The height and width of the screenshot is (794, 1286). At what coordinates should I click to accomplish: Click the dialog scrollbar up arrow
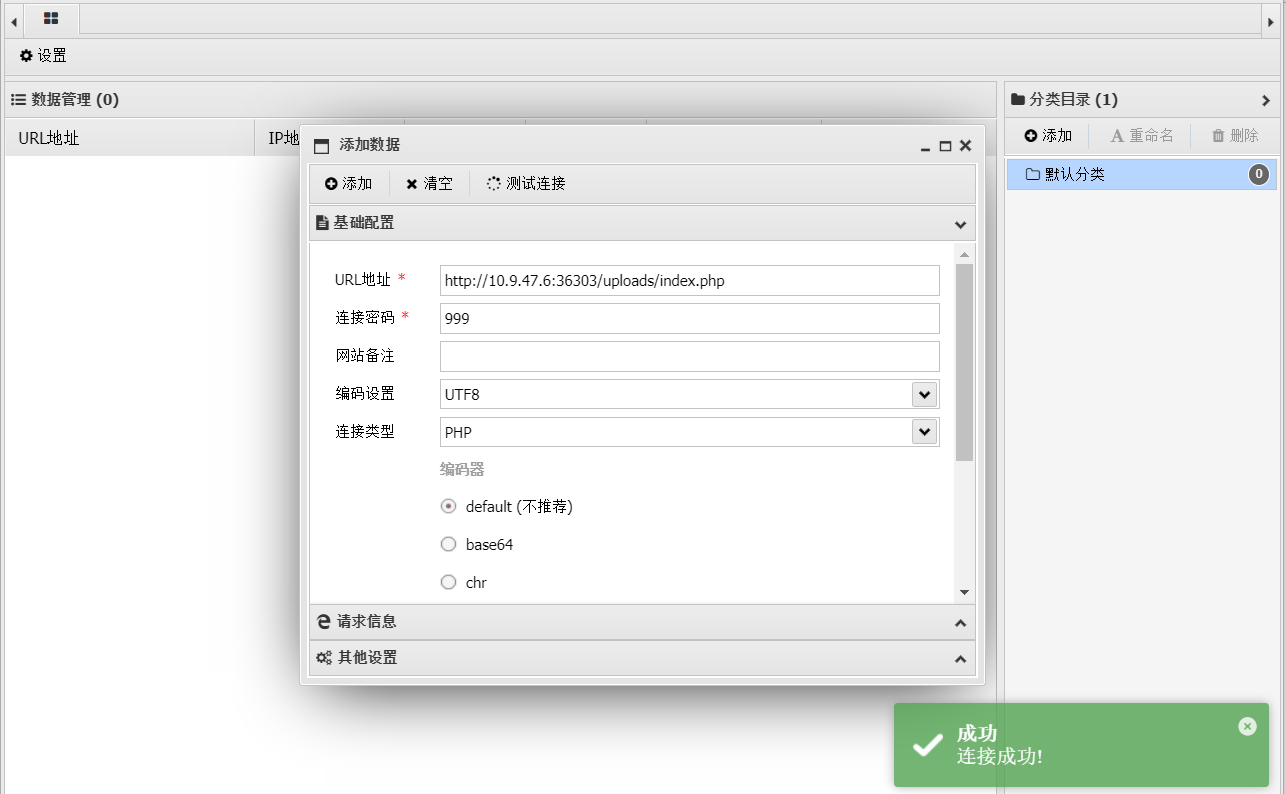964,254
